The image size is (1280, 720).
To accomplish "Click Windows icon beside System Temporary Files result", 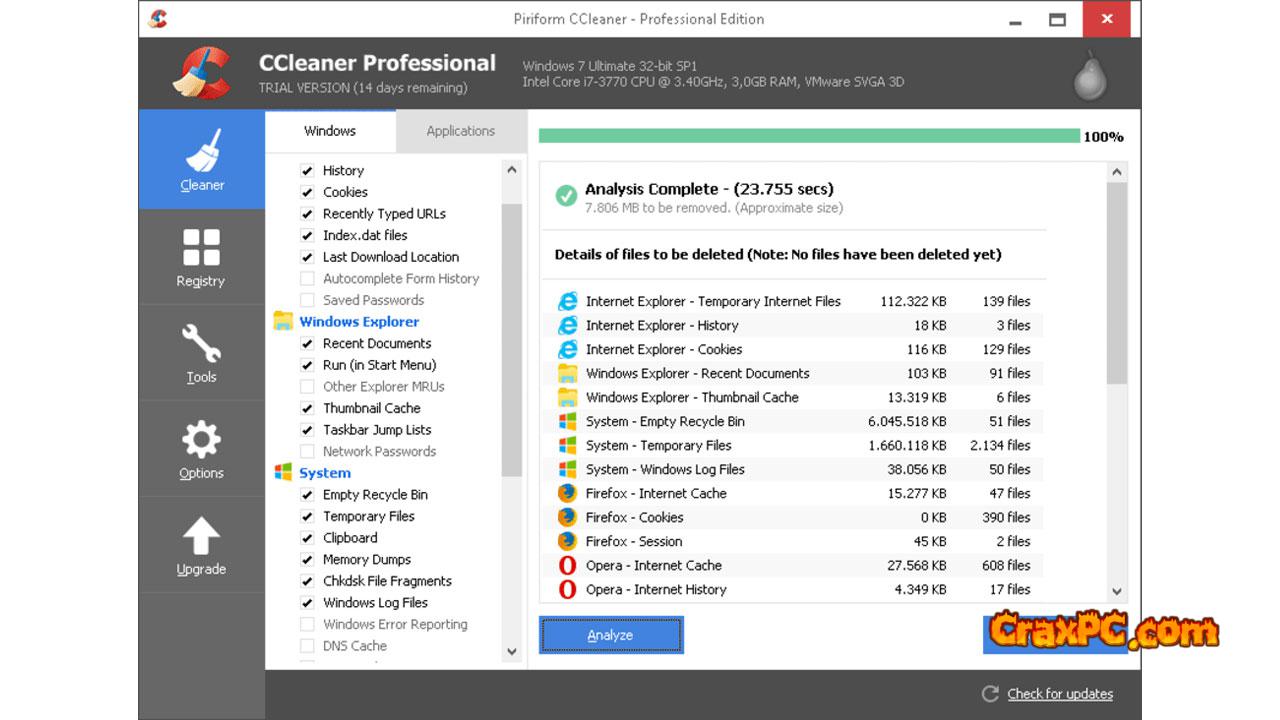I will click(567, 445).
